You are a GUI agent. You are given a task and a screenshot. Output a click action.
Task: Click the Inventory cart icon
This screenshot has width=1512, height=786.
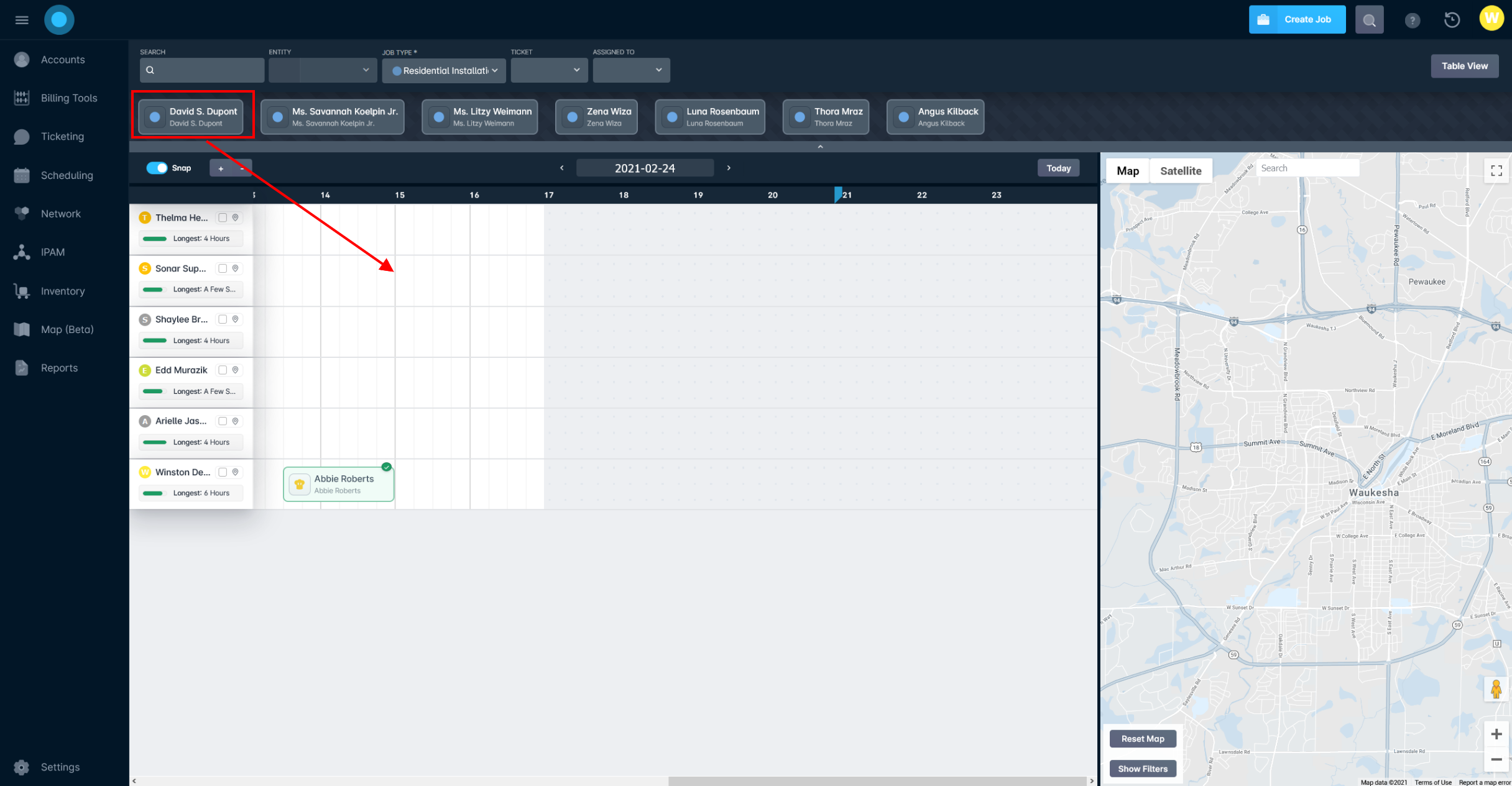point(22,291)
